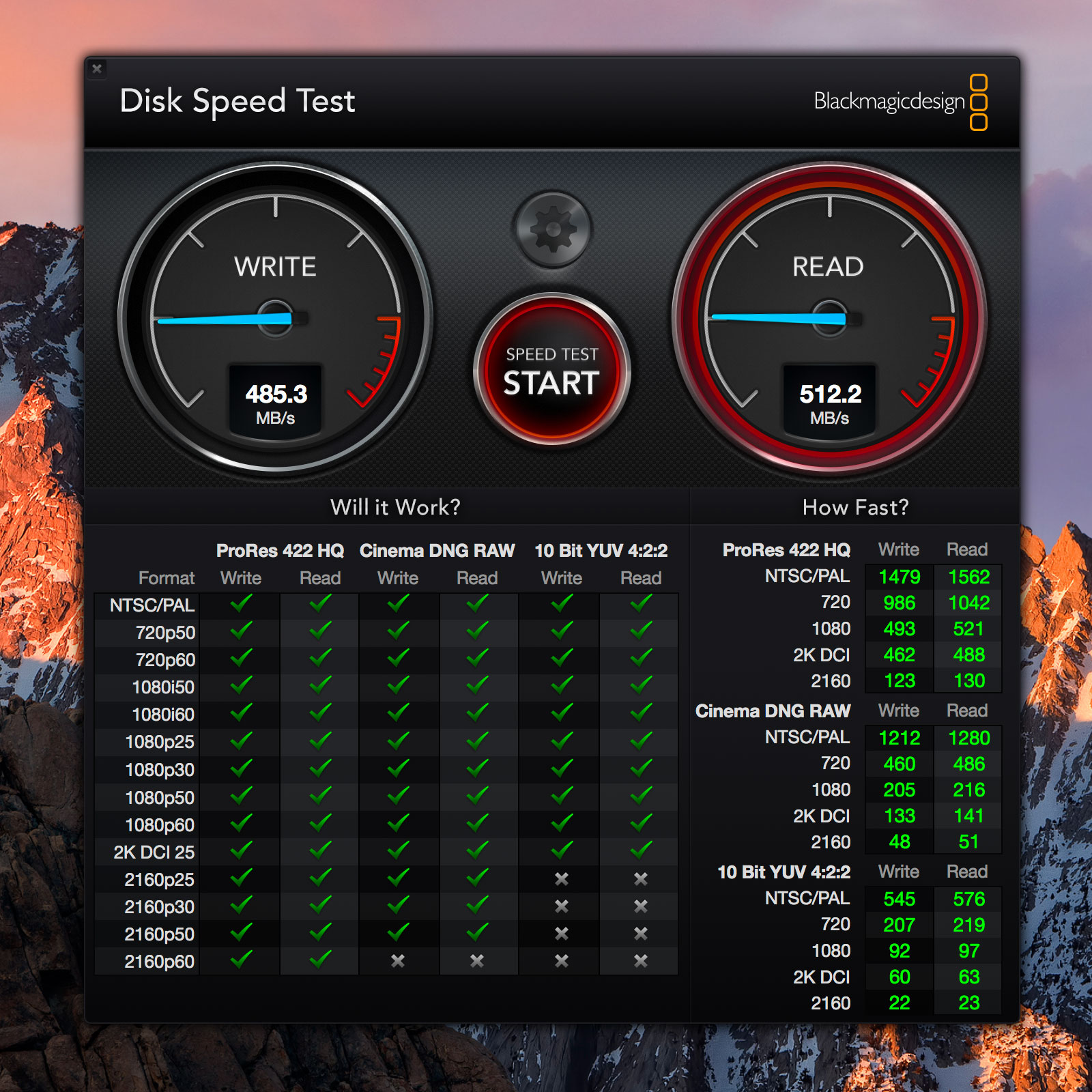Click ProRes NTSC/PAL write value 1479
Screen dimensions: 1092x1092
click(x=899, y=577)
